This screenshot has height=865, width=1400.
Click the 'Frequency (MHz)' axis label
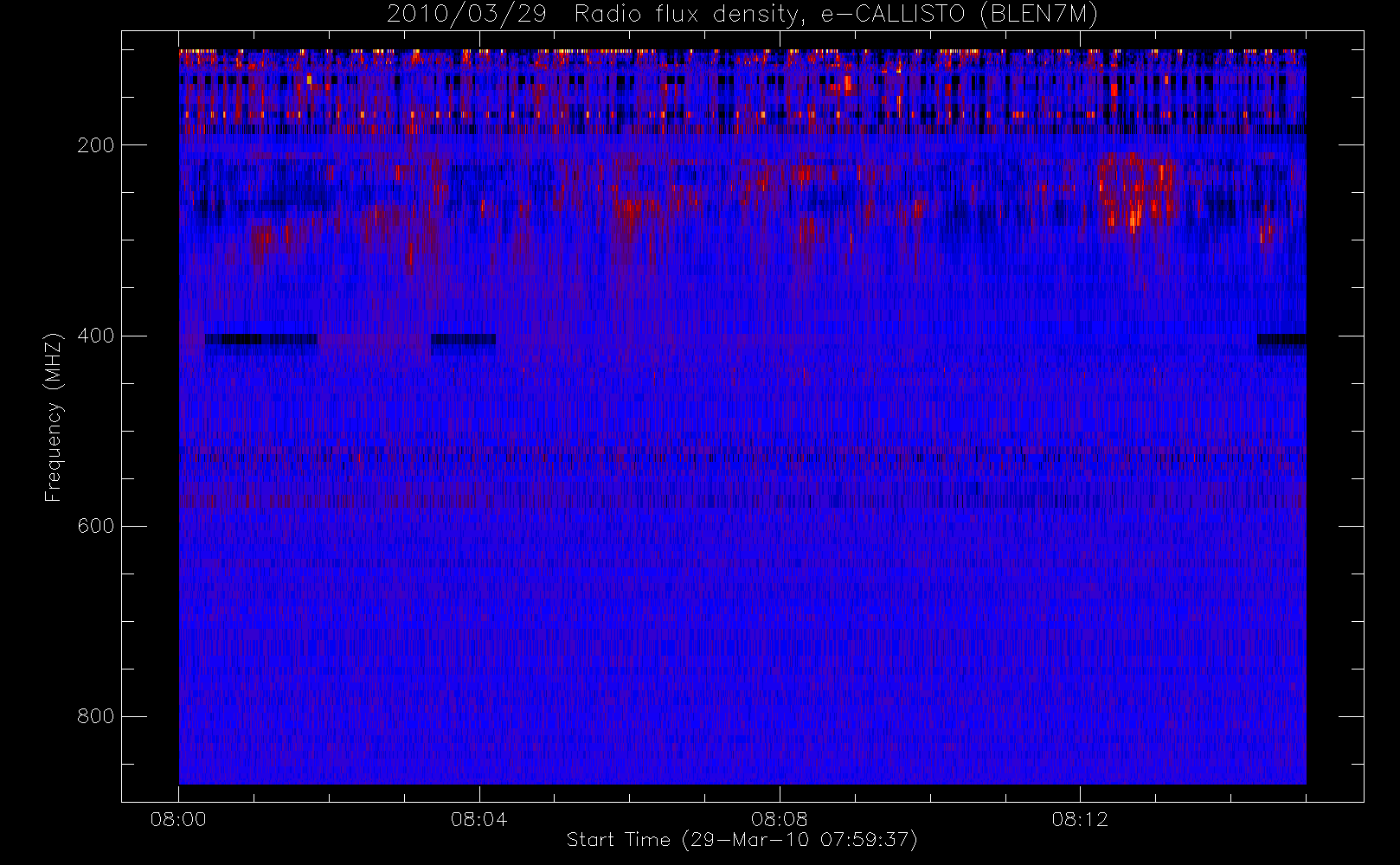click(x=54, y=417)
